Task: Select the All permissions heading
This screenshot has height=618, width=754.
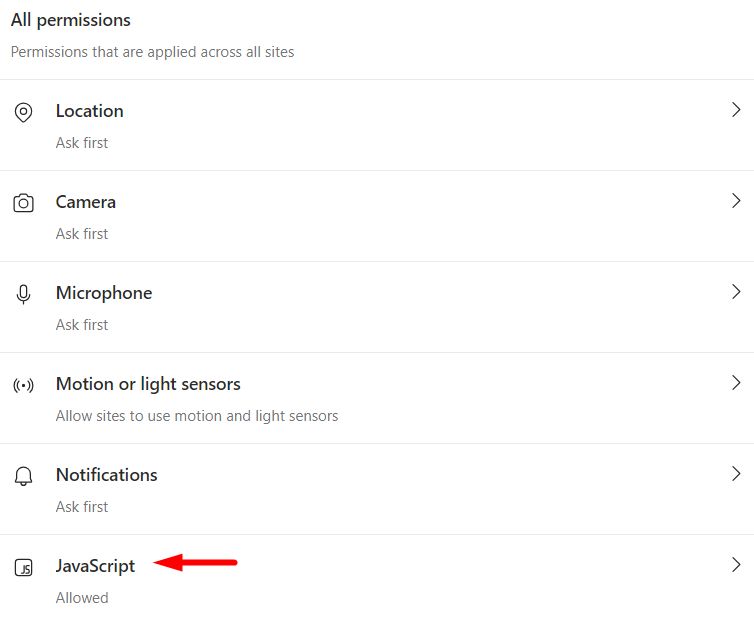Action: pyautogui.click(x=71, y=20)
